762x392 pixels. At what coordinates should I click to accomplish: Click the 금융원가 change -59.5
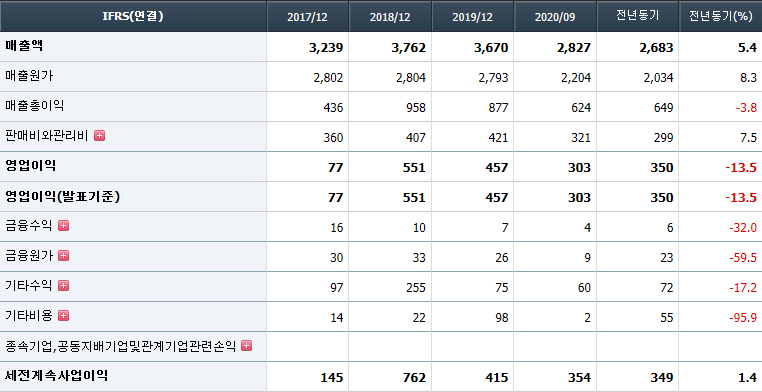coord(743,258)
